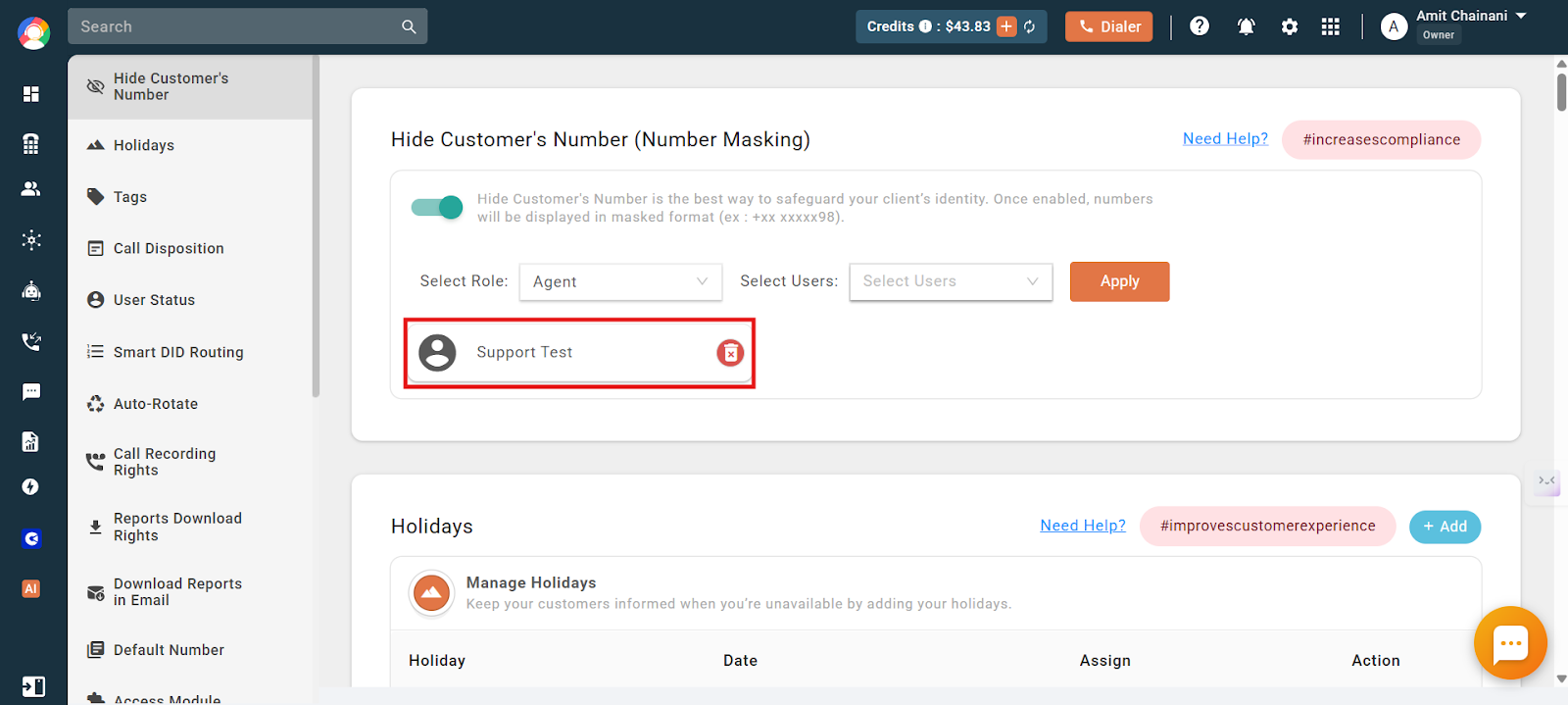Open the robot bot icon in left rail

(31, 290)
